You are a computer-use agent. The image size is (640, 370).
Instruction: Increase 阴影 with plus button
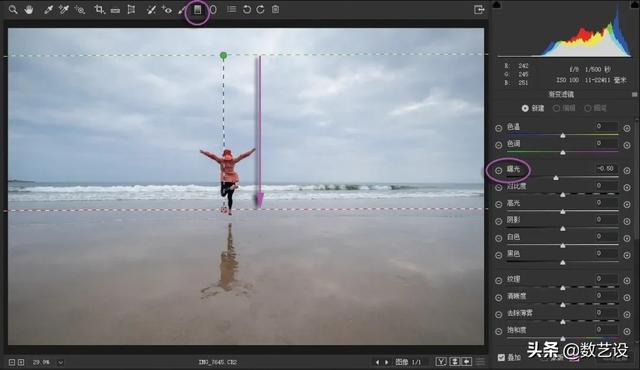pos(627,222)
